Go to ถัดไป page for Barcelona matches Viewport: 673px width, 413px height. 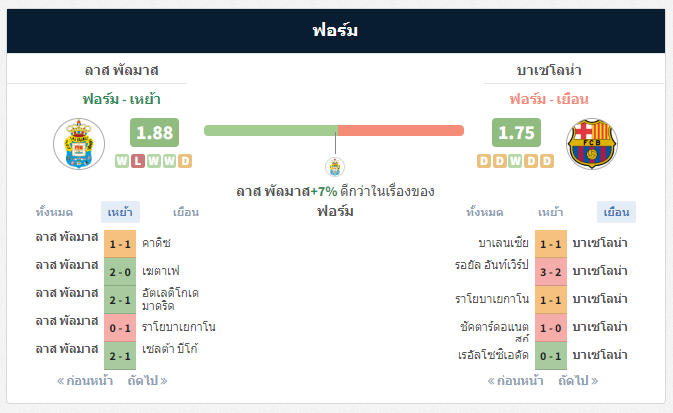(578, 381)
